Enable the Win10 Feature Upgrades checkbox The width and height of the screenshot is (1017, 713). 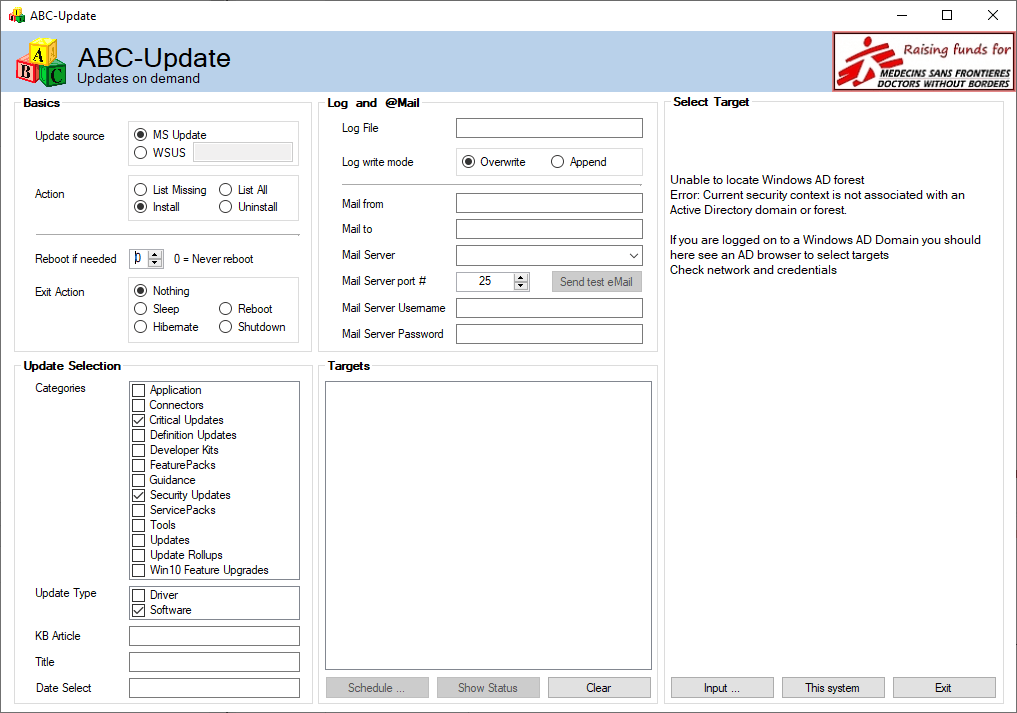(139, 570)
